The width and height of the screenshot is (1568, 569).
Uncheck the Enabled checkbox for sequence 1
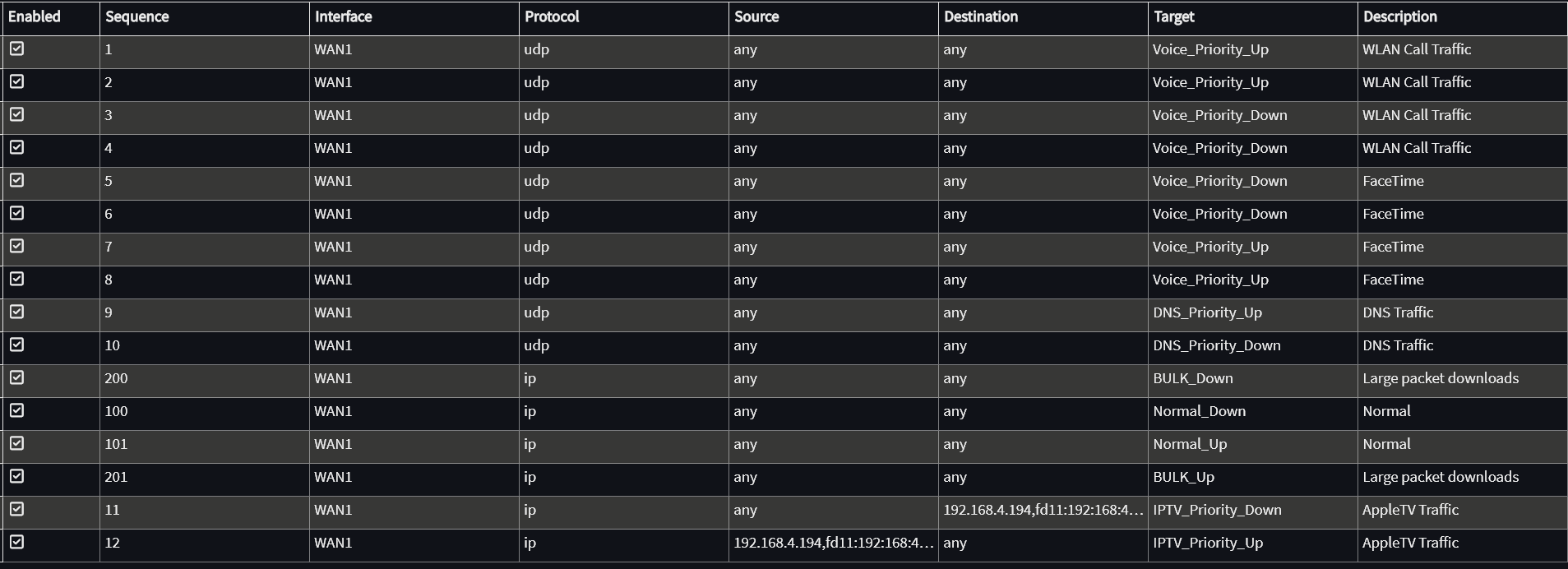17,49
